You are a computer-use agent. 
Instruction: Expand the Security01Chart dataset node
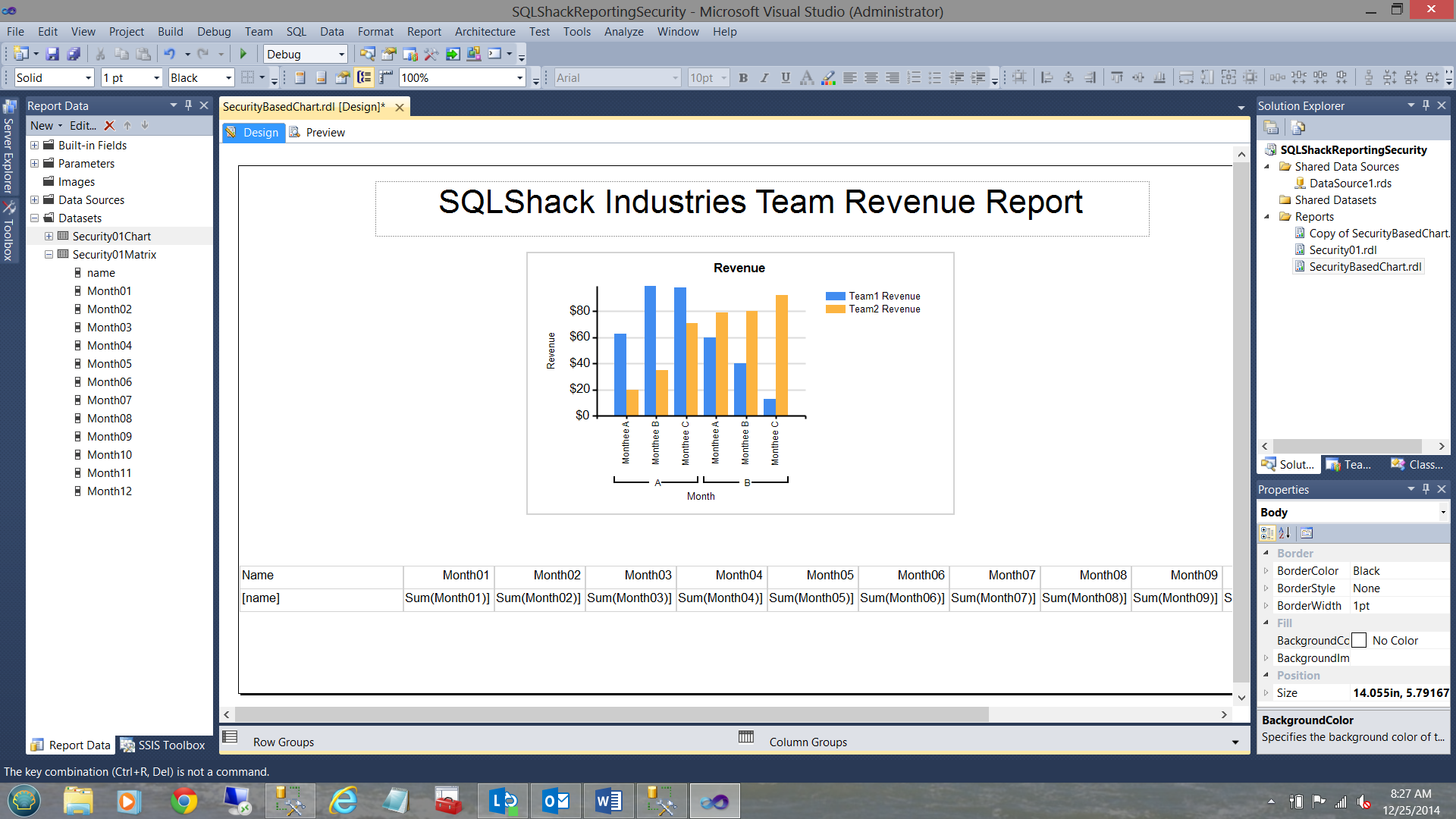tap(49, 237)
